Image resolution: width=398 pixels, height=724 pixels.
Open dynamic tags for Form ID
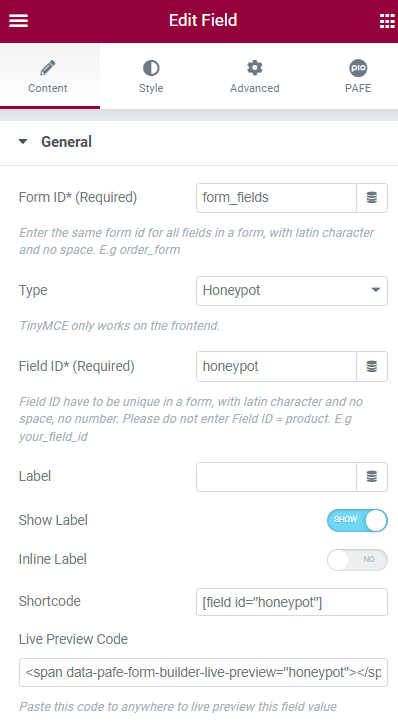(372, 198)
